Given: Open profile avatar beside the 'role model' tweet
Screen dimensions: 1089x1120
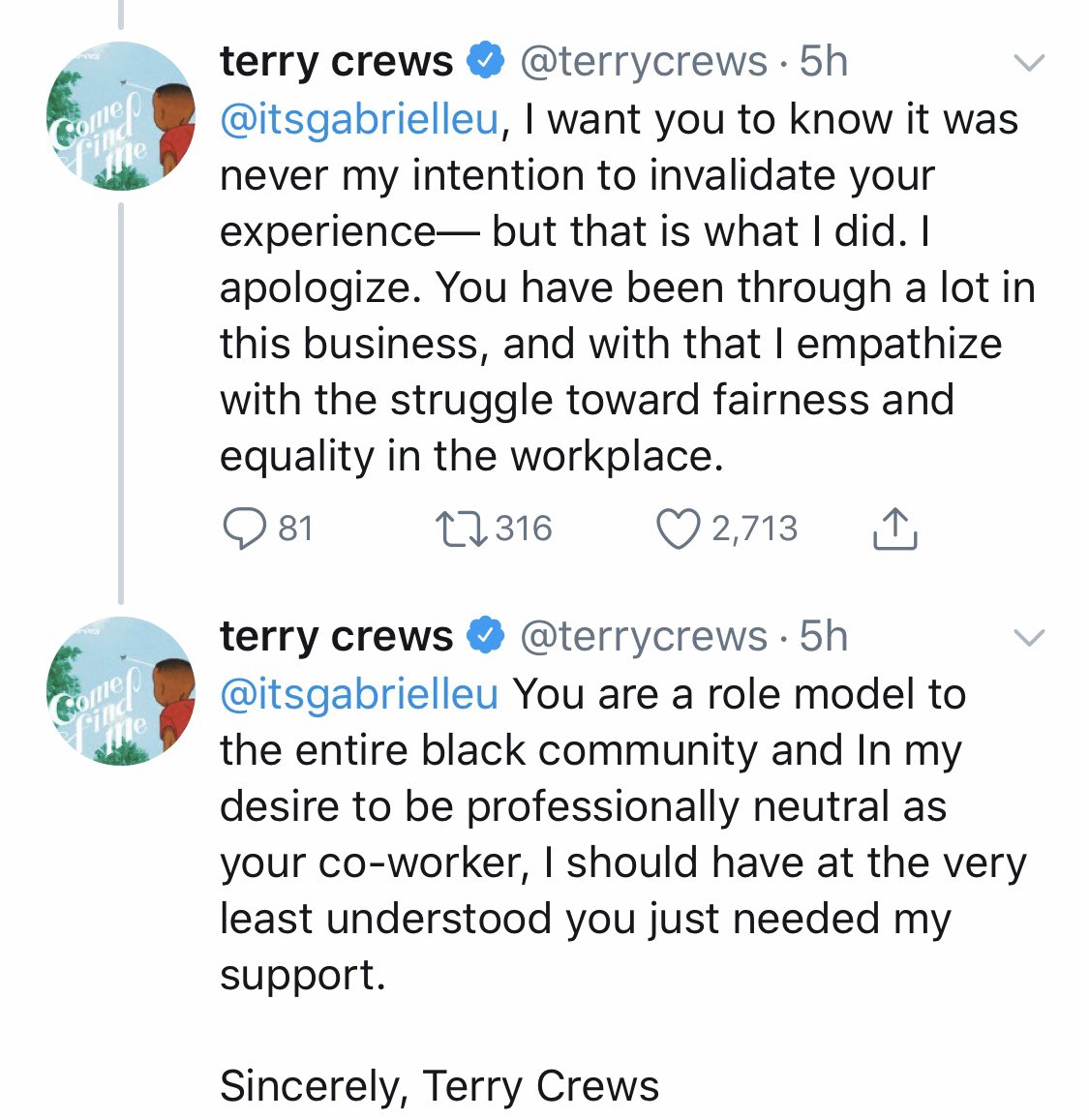Looking at the screenshot, I should point(120,691).
